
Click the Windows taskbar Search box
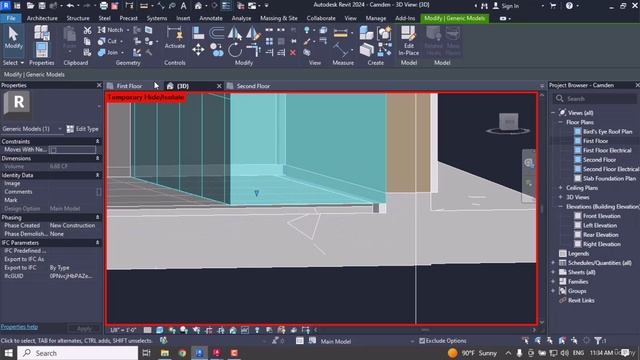(78, 353)
